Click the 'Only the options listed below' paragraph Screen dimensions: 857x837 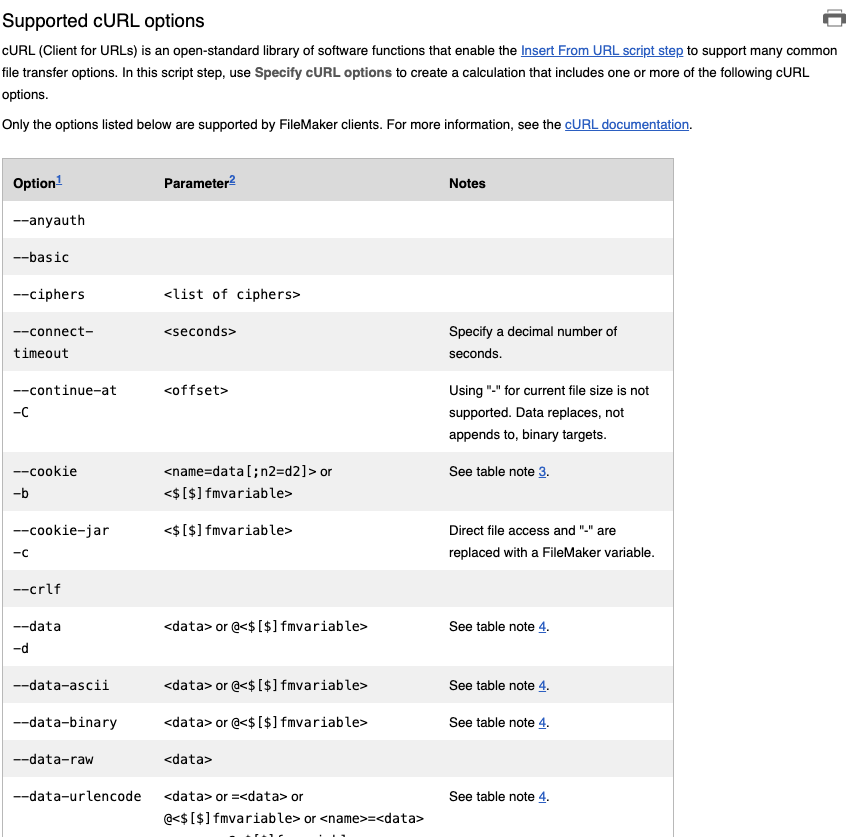pos(347,125)
